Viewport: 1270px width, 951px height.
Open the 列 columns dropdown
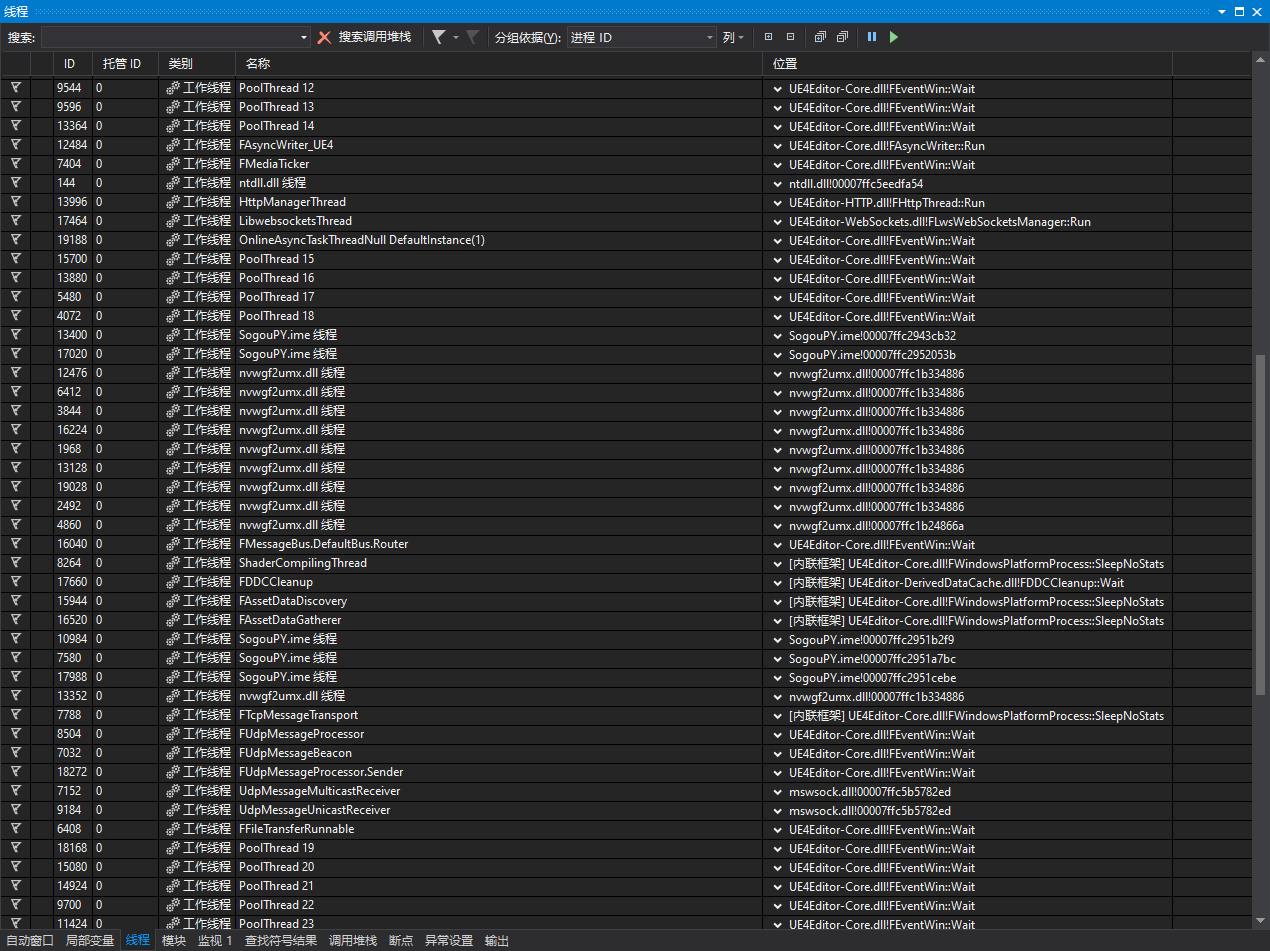click(735, 37)
